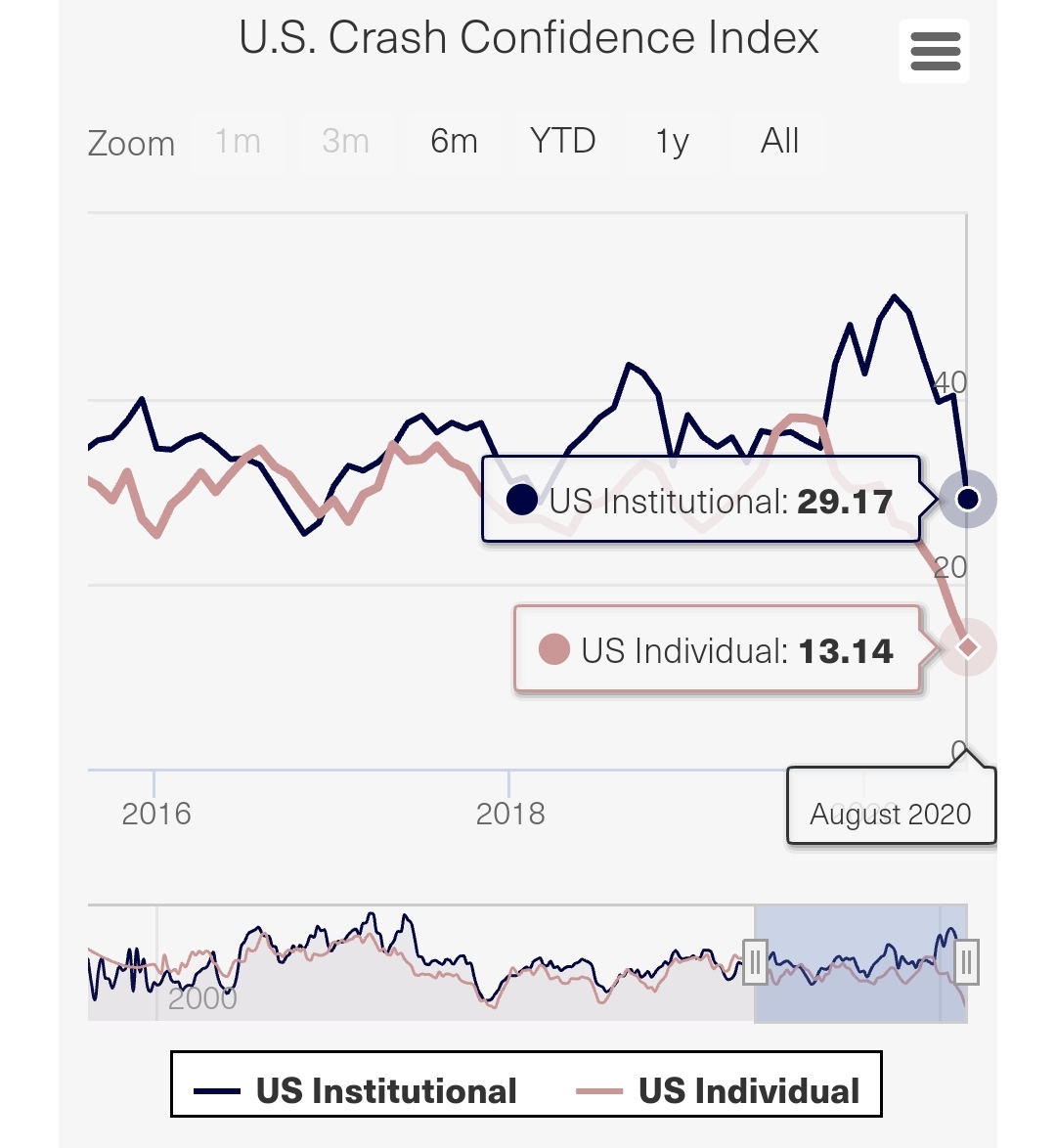Show All data range
The image size is (1056, 1148).
point(779,142)
